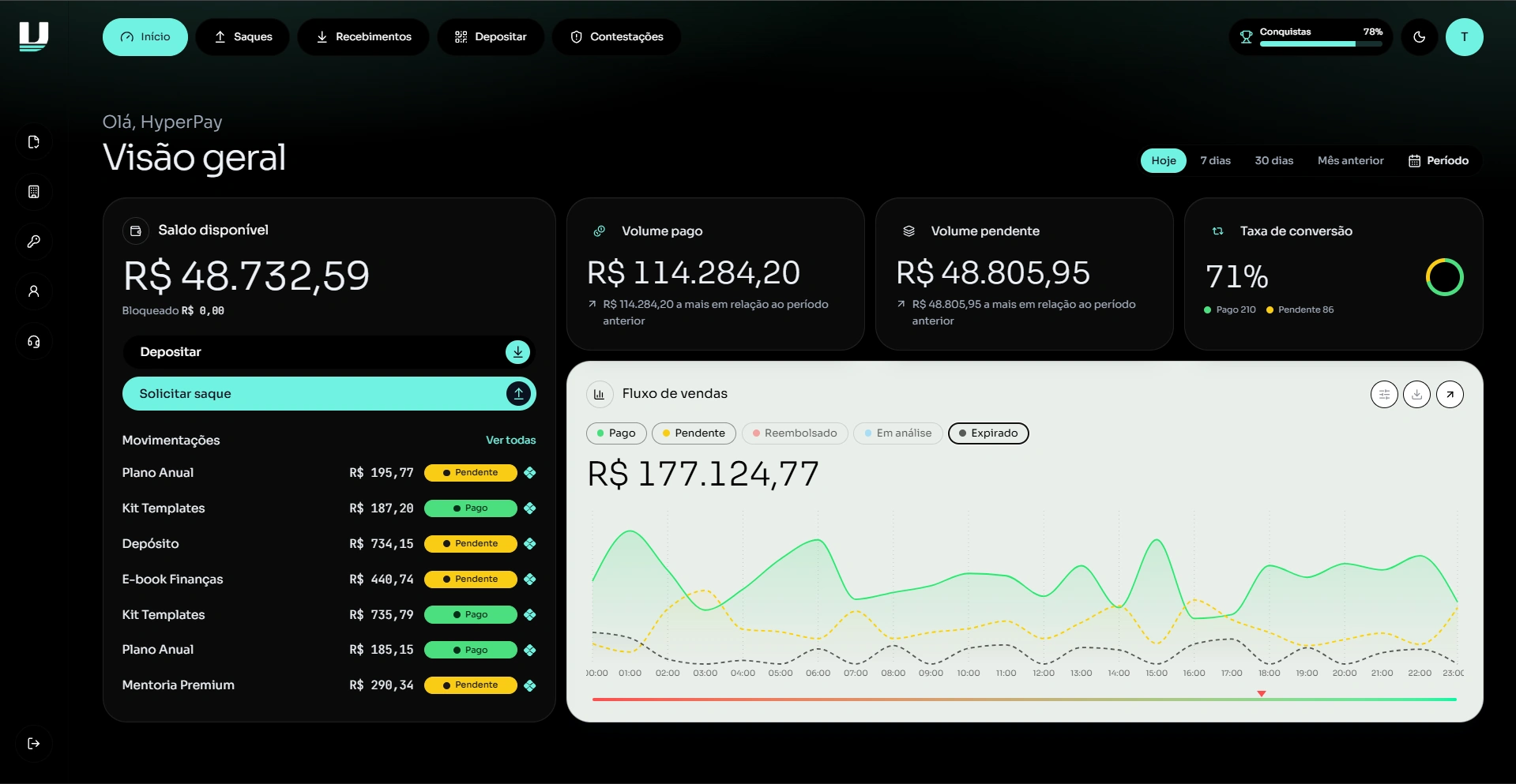The height and width of the screenshot is (784, 1516).
Task: Select the Hoje period filter
Action: [x=1164, y=160]
